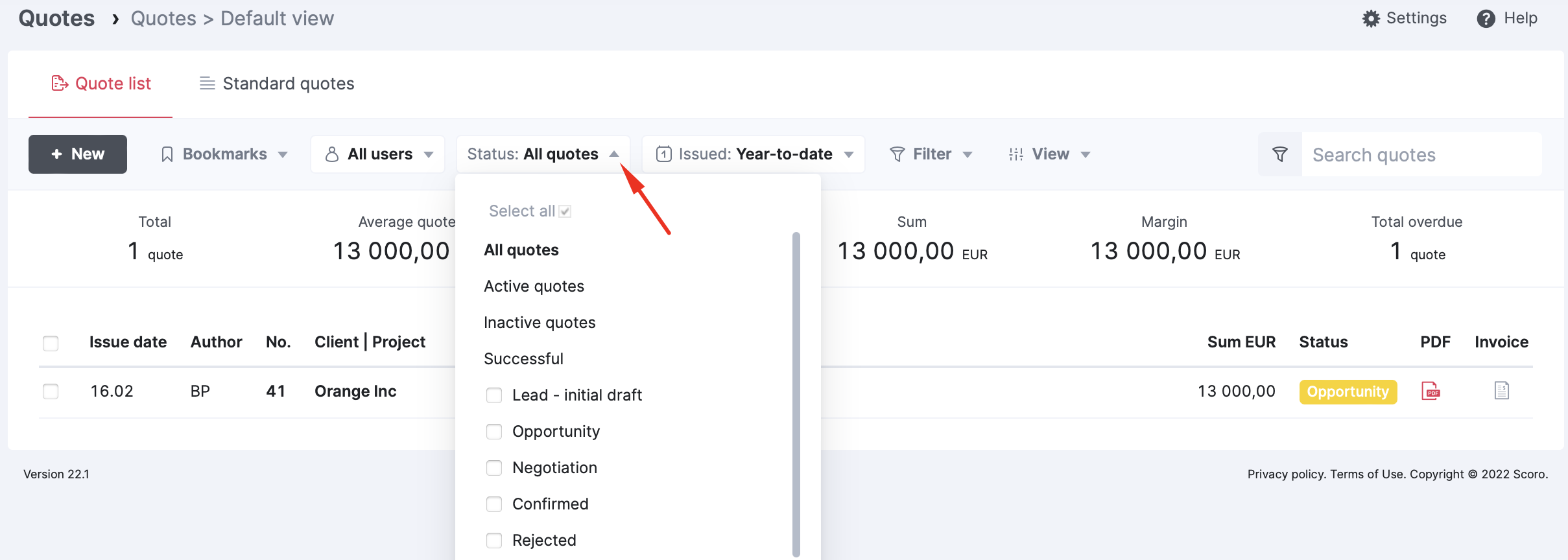This screenshot has height=560, width=1568.
Task: Switch to the Standard quotes tab
Action: [277, 84]
